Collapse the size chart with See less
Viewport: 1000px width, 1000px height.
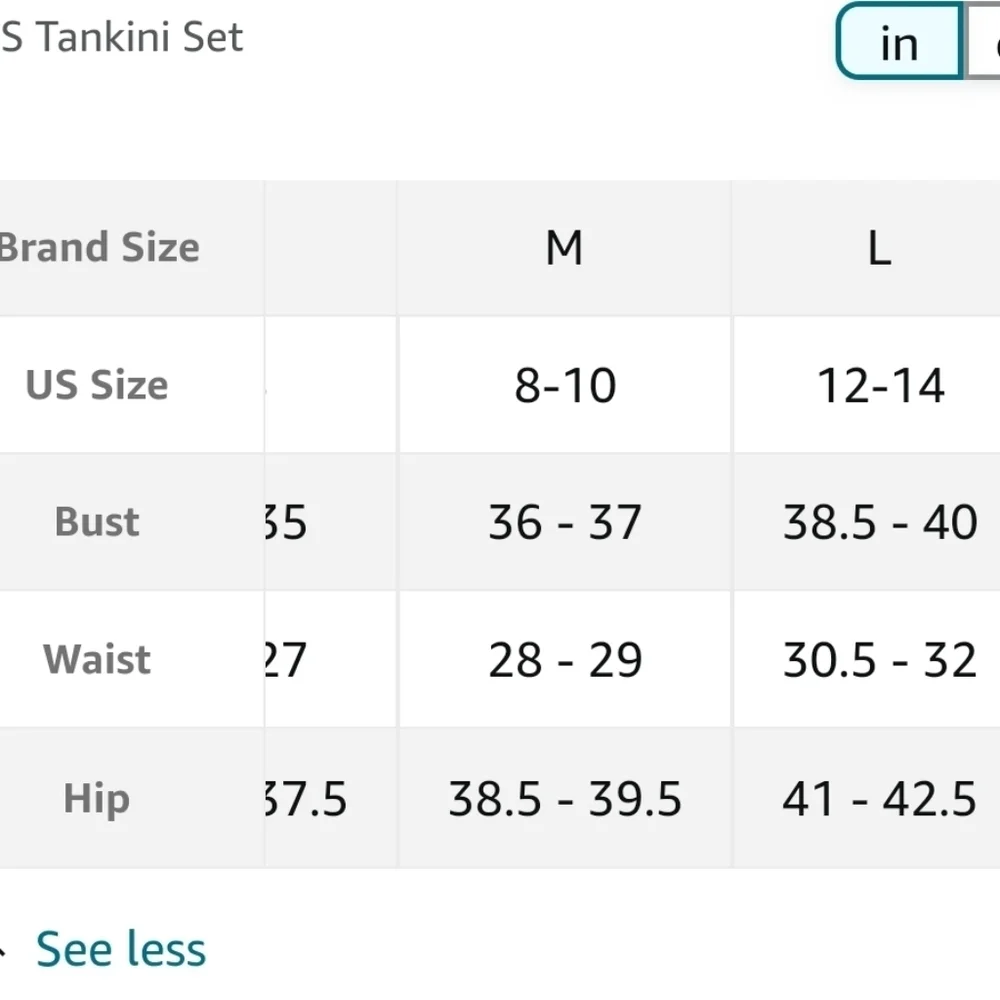[x=121, y=949]
